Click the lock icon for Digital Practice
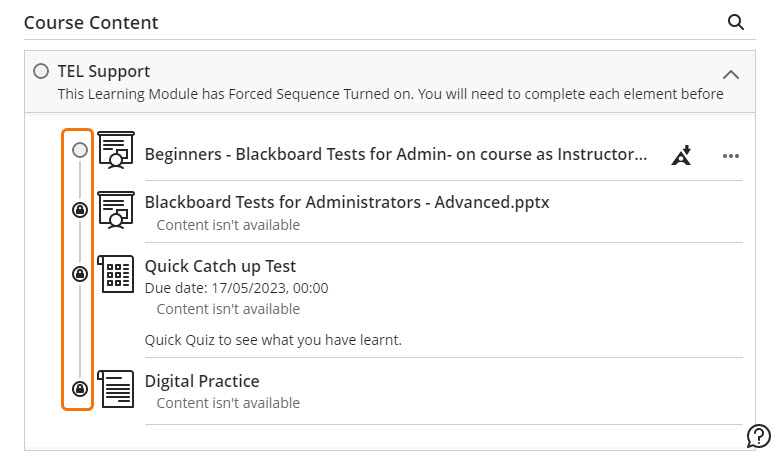The height and width of the screenshot is (464, 775). 80,389
